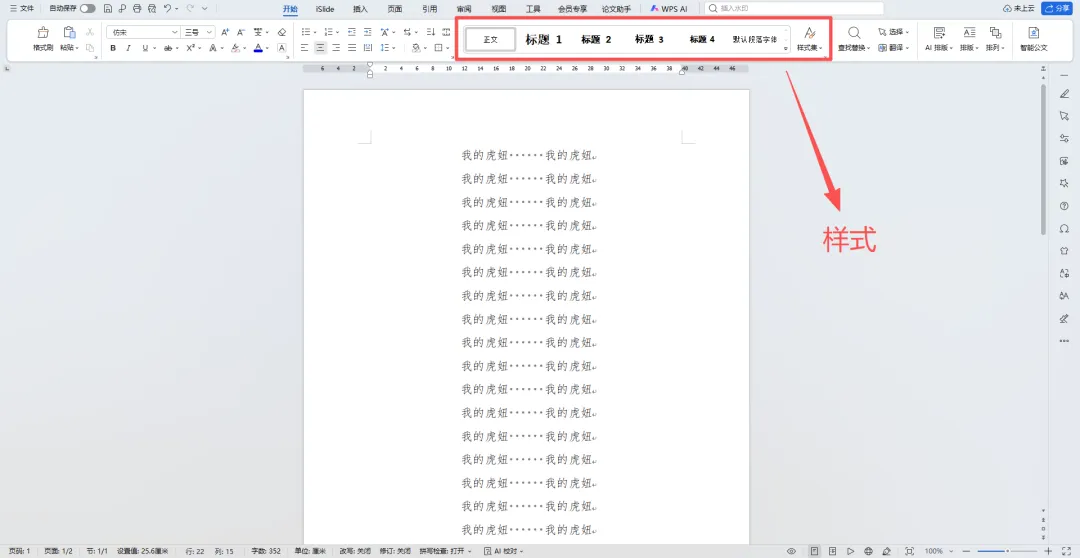The height and width of the screenshot is (558, 1080).
Task: Toggle overwrite mode 改写: 关闭 in status bar
Action: tap(355, 551)
